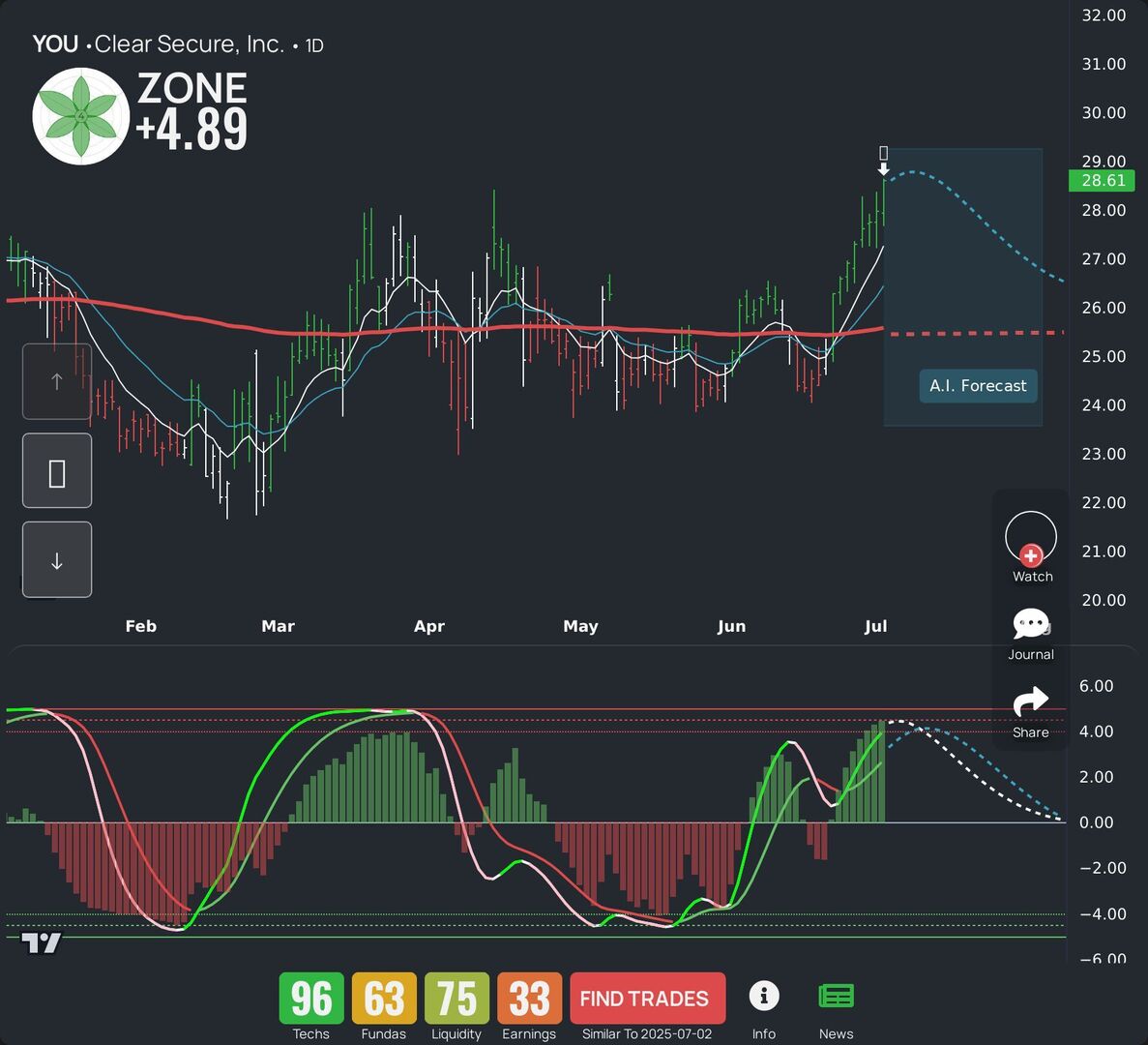Click the down arrow navigation button

[x=57, y=560]
